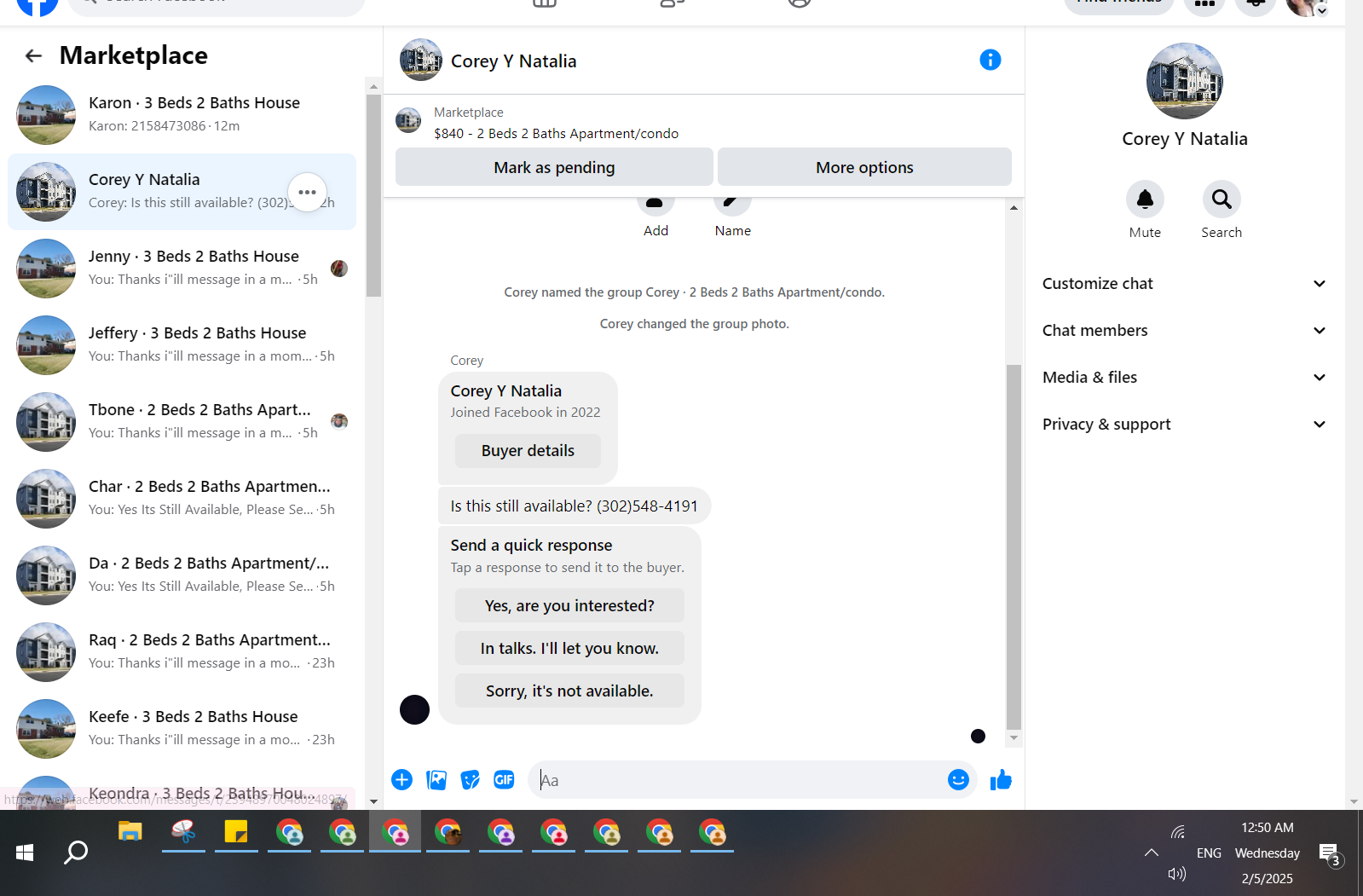Image resolution: width=1363 pixels, height=896 pixels.
Task: Click the volume speaker tray icon
Action: [1176, 873]
